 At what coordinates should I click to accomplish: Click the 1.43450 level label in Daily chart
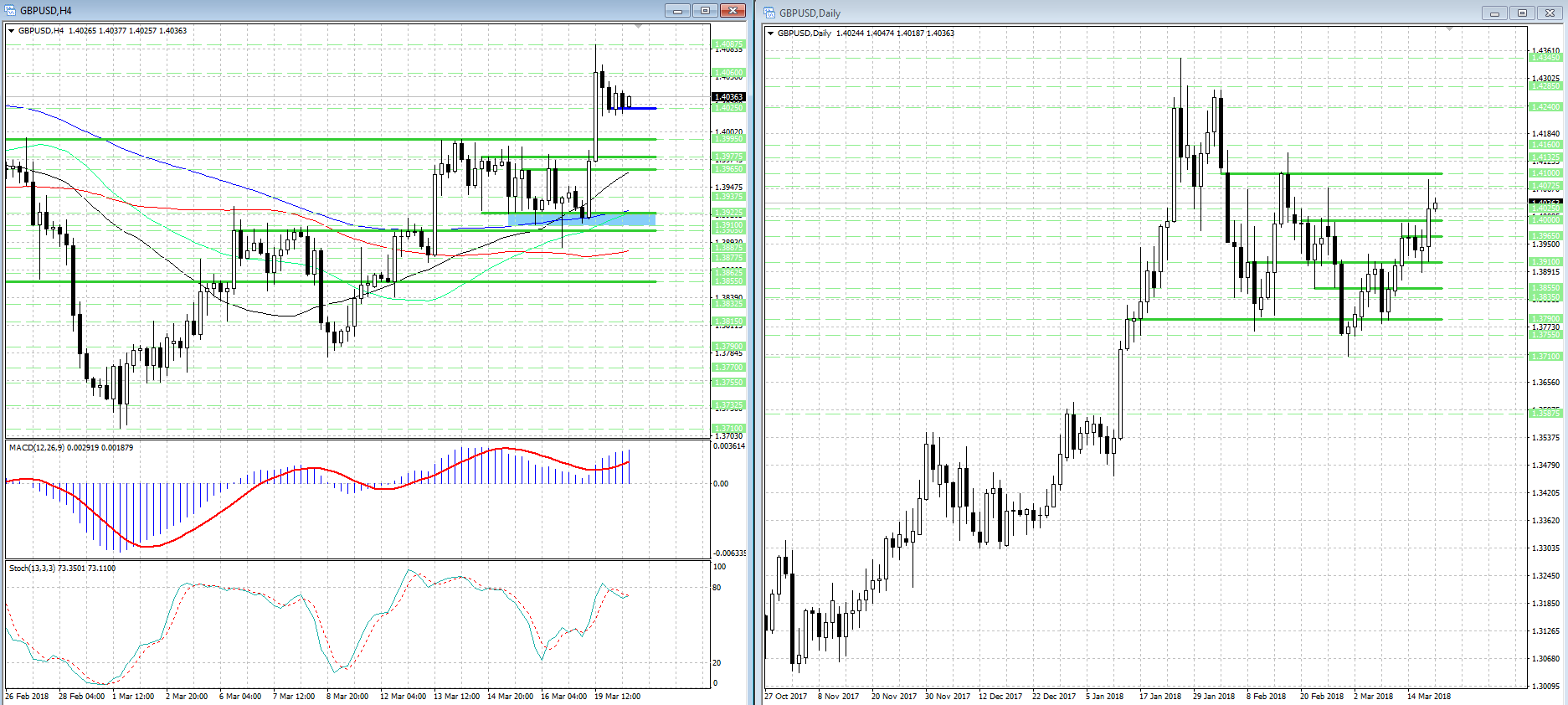tap(1545, 57)
